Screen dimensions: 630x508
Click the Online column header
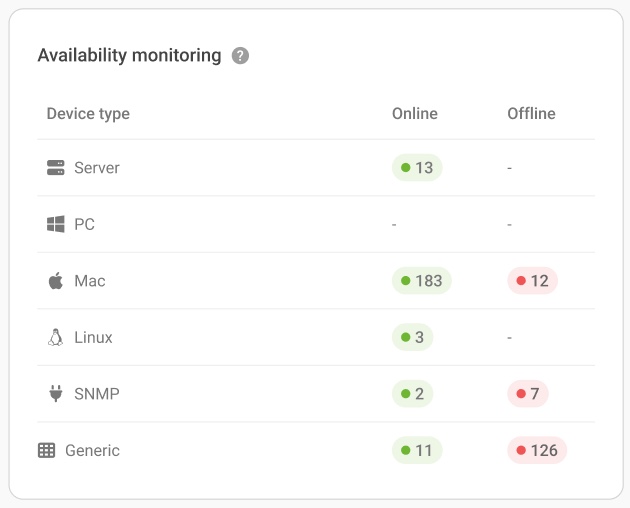(x=415, y=113)
